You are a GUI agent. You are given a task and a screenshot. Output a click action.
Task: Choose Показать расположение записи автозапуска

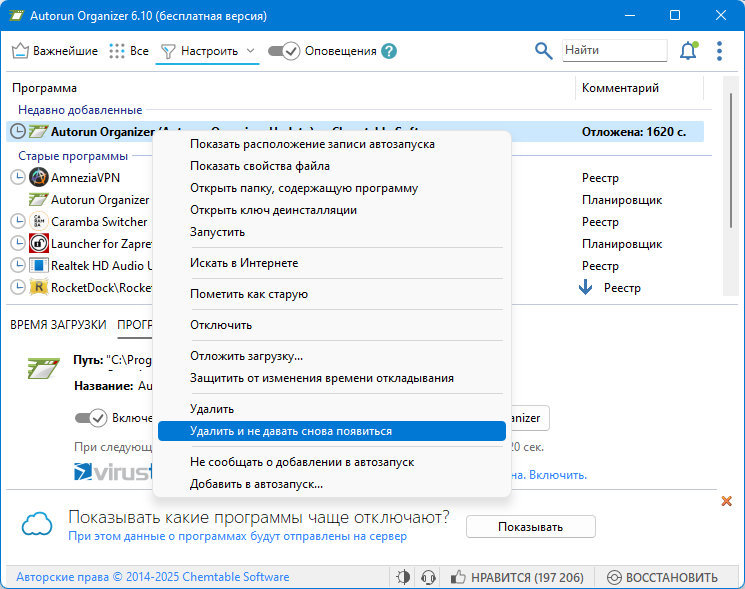[332, 144]
